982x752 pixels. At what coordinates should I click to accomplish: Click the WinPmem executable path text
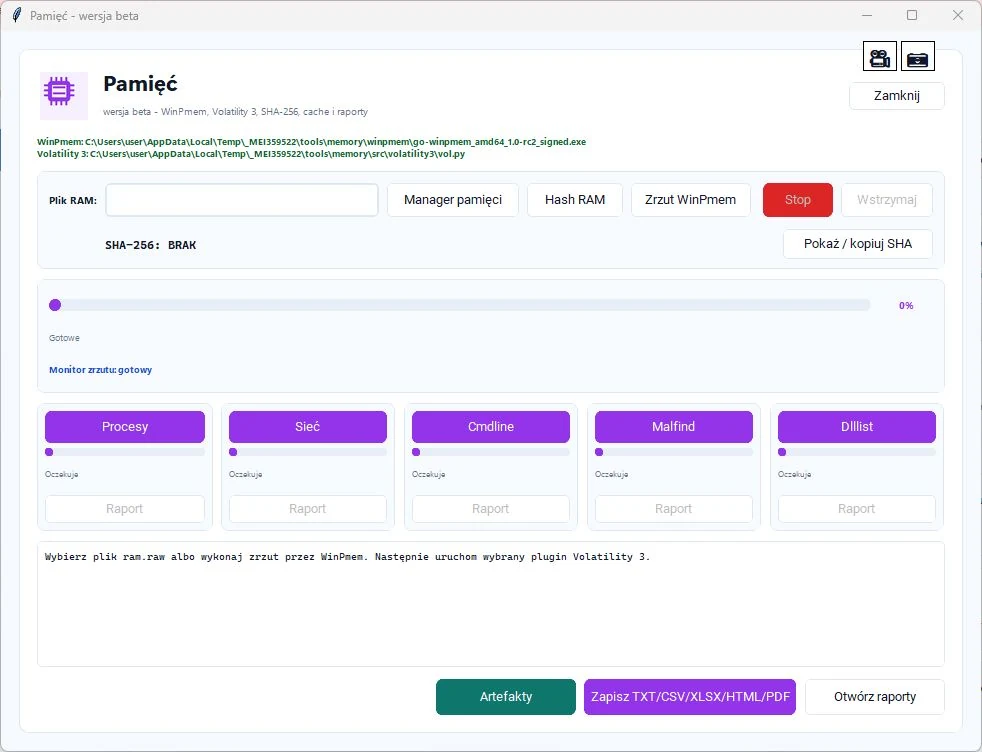311,142
